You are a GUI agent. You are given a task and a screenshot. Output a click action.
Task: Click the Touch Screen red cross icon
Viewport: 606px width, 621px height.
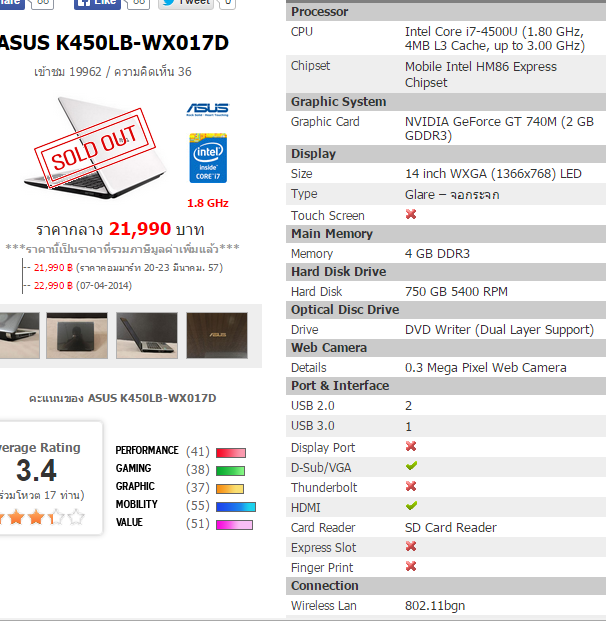coord(411,214)
